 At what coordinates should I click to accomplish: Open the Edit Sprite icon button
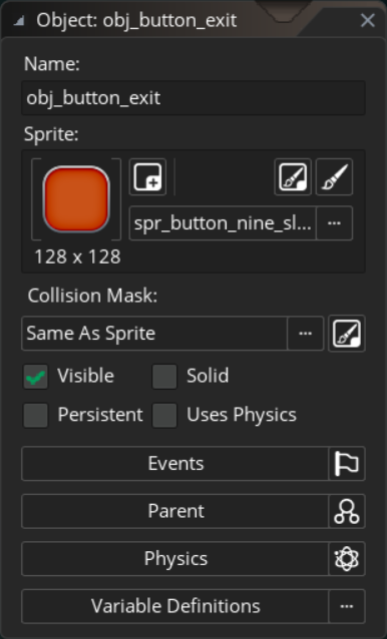(293, 177)
